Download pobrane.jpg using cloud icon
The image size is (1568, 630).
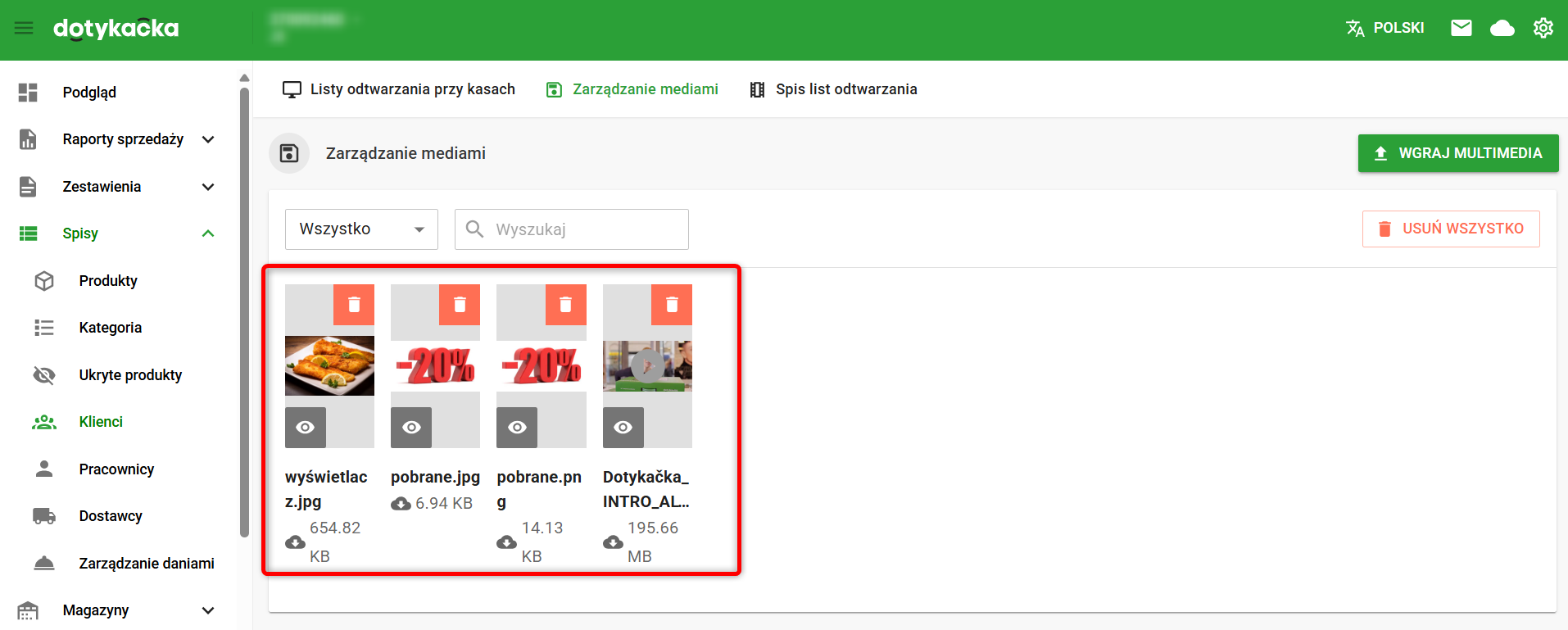pyautogui.click(x=401, y=504)
